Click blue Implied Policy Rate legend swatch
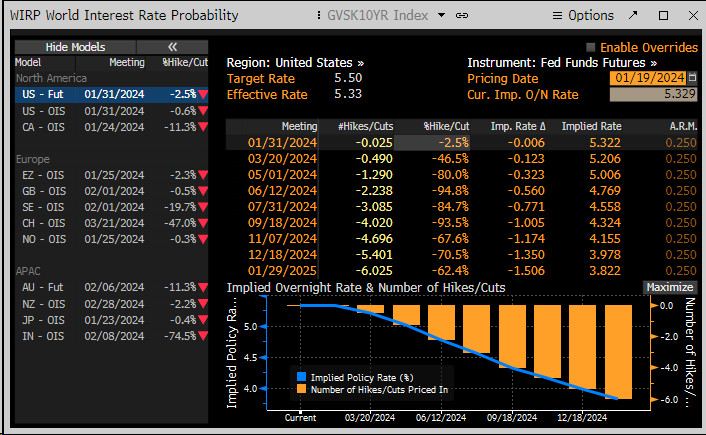This screenshot has width=706, height=435. [302, 377]
